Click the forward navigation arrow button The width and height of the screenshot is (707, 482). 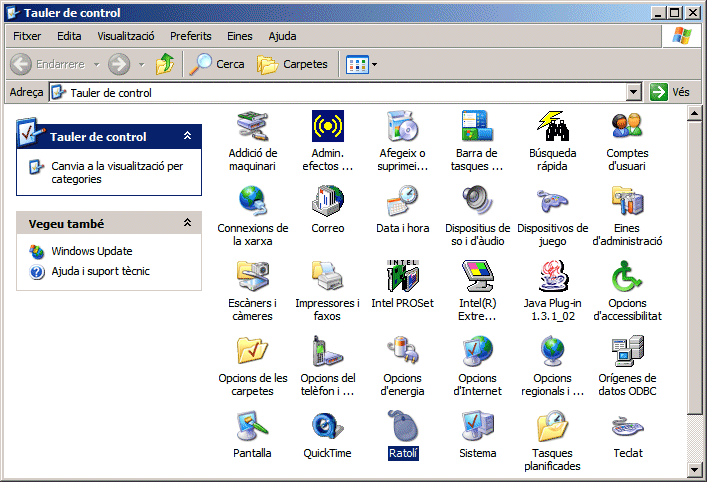click(119, 64)
